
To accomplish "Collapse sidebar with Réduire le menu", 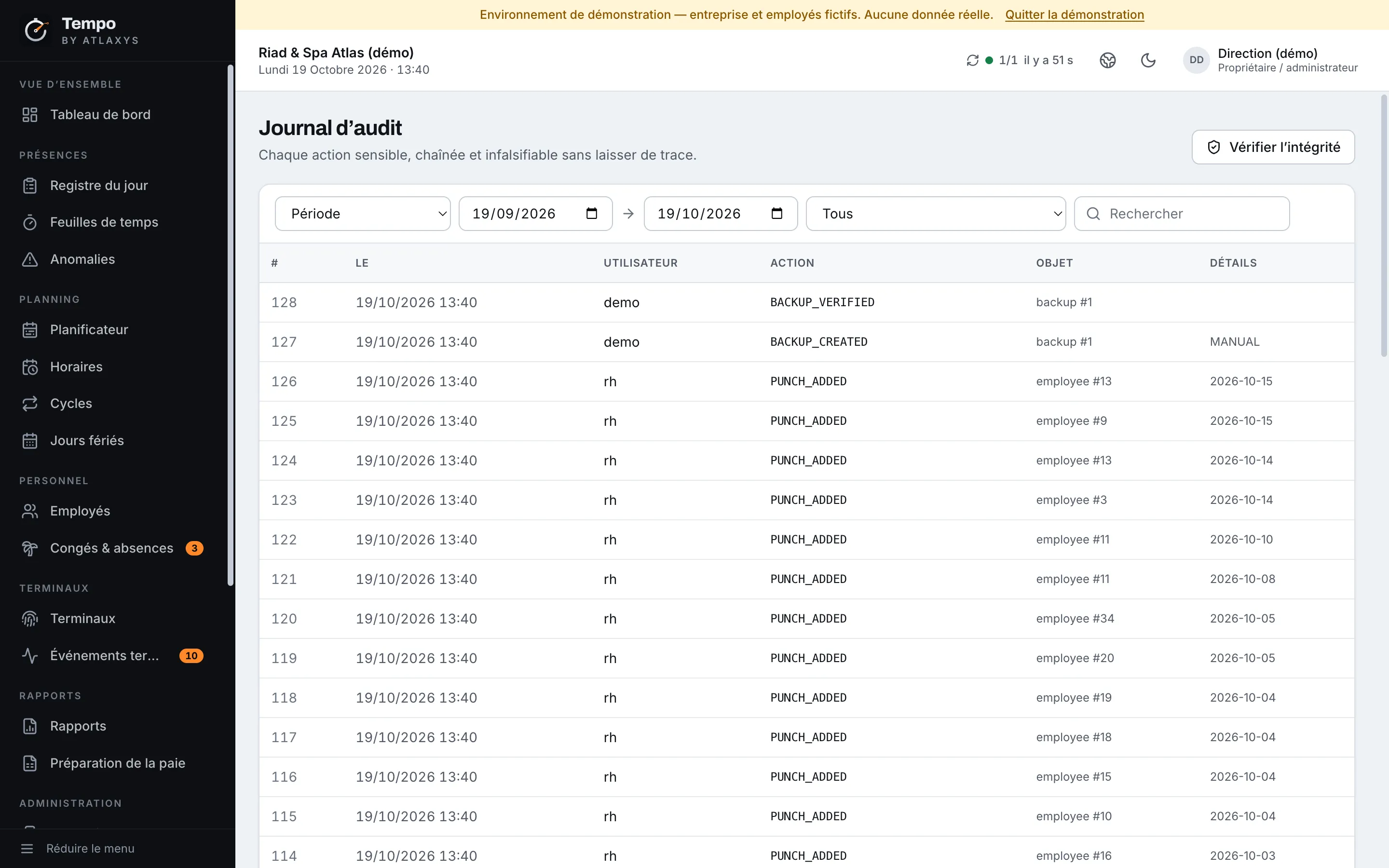I will [x=78, y=849].
